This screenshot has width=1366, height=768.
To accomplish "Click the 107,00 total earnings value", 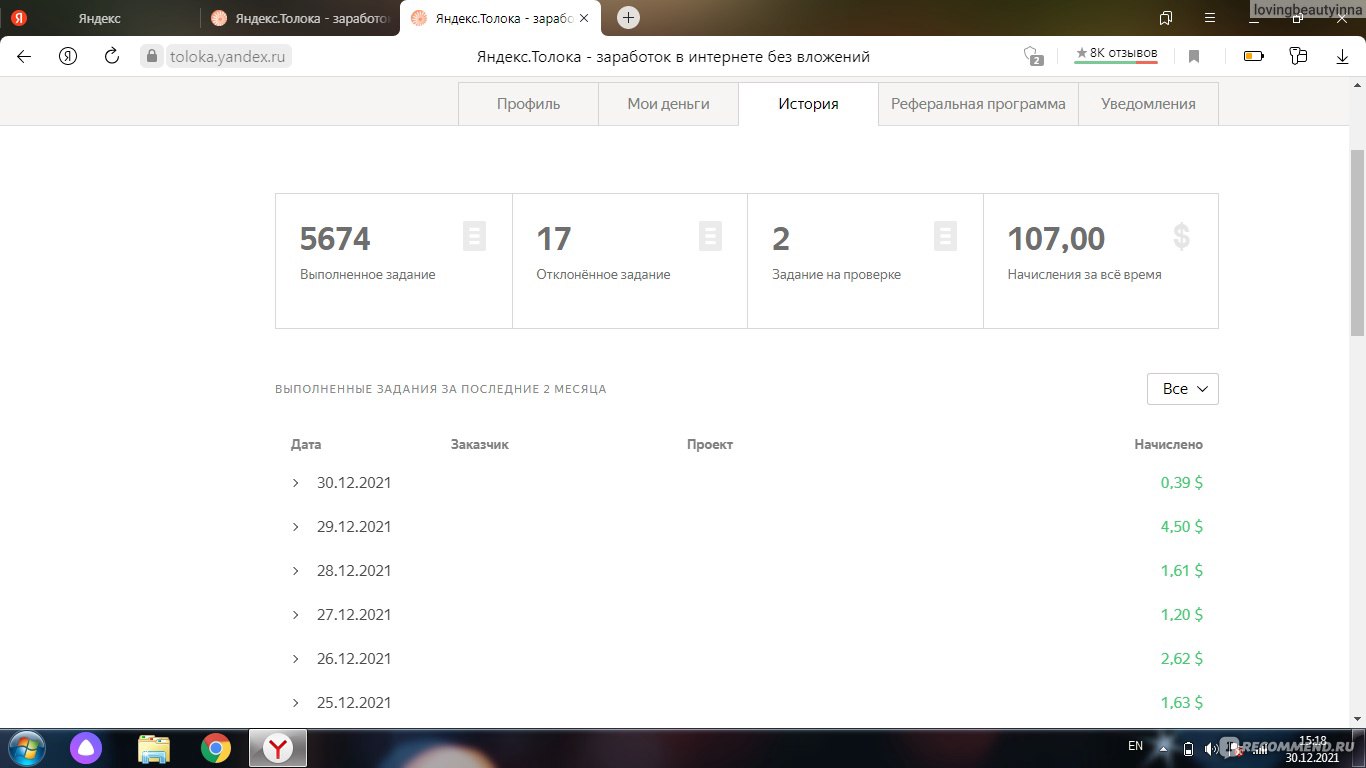I will click(1056, 239).
